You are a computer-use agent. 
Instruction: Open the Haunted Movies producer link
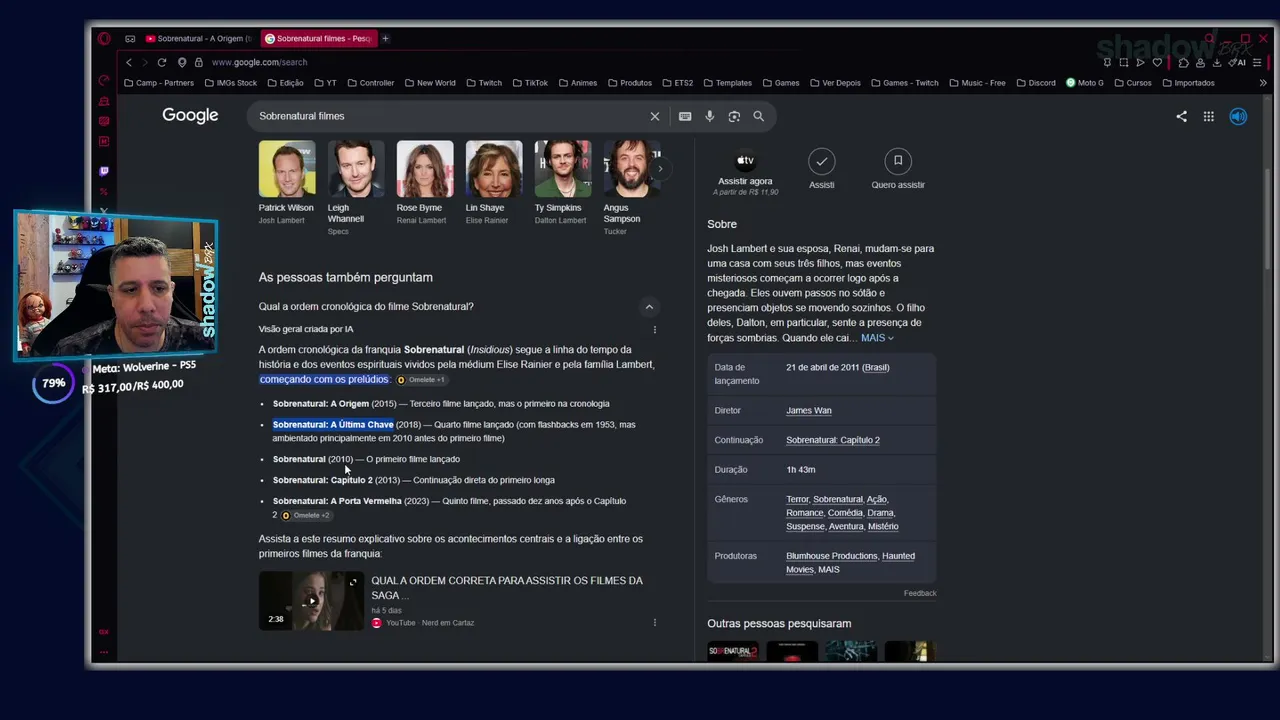(x=850, y=563)
